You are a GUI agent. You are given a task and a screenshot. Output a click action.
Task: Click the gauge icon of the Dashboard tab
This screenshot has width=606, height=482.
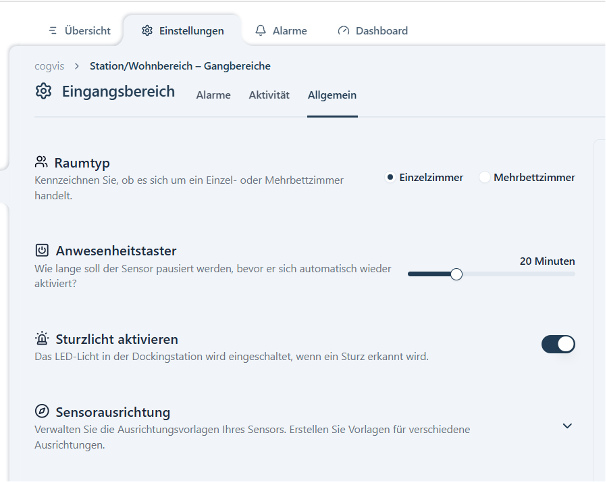tap(344, 31)
